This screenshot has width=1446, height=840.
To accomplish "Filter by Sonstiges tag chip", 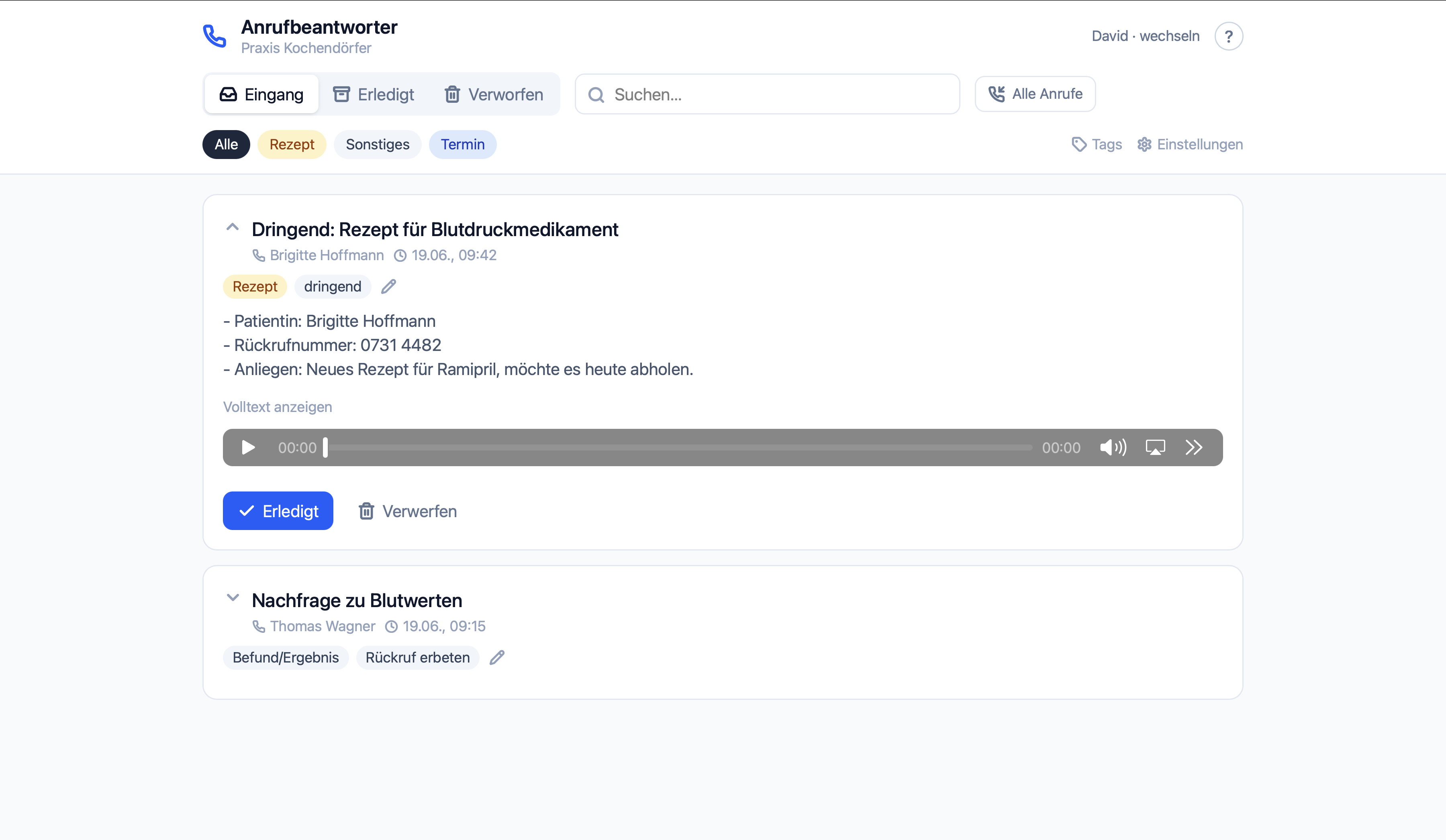I will click(378, 145).
